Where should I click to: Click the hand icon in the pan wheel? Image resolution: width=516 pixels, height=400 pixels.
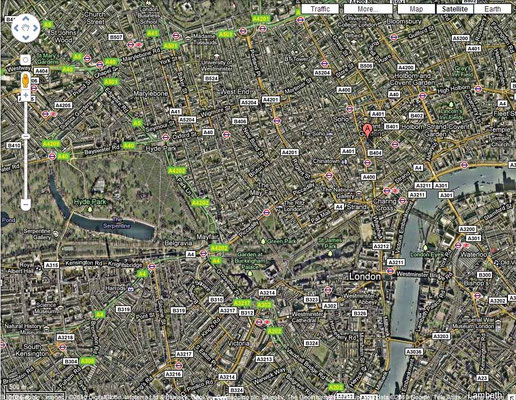click(x=26, y=28)
